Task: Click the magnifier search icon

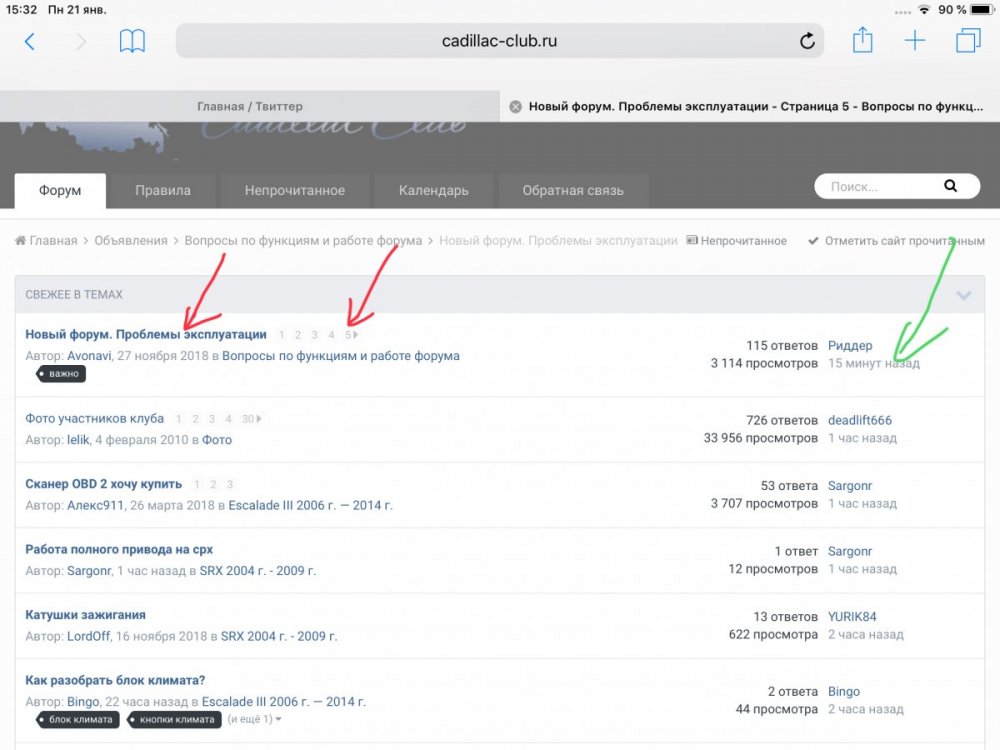Action: (x=950, y=186)
